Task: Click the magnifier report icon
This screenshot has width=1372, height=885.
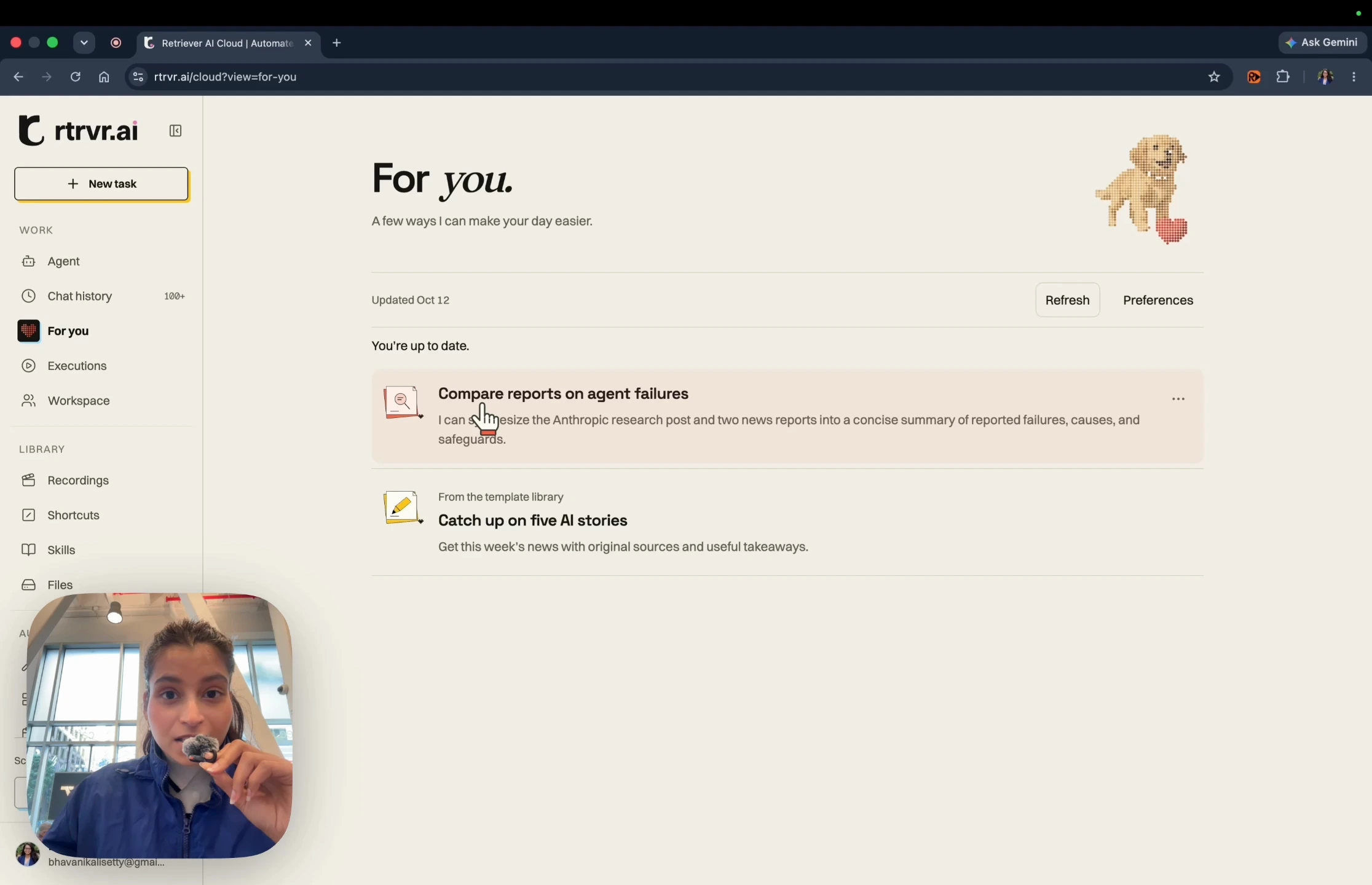Action: [403, 402]
